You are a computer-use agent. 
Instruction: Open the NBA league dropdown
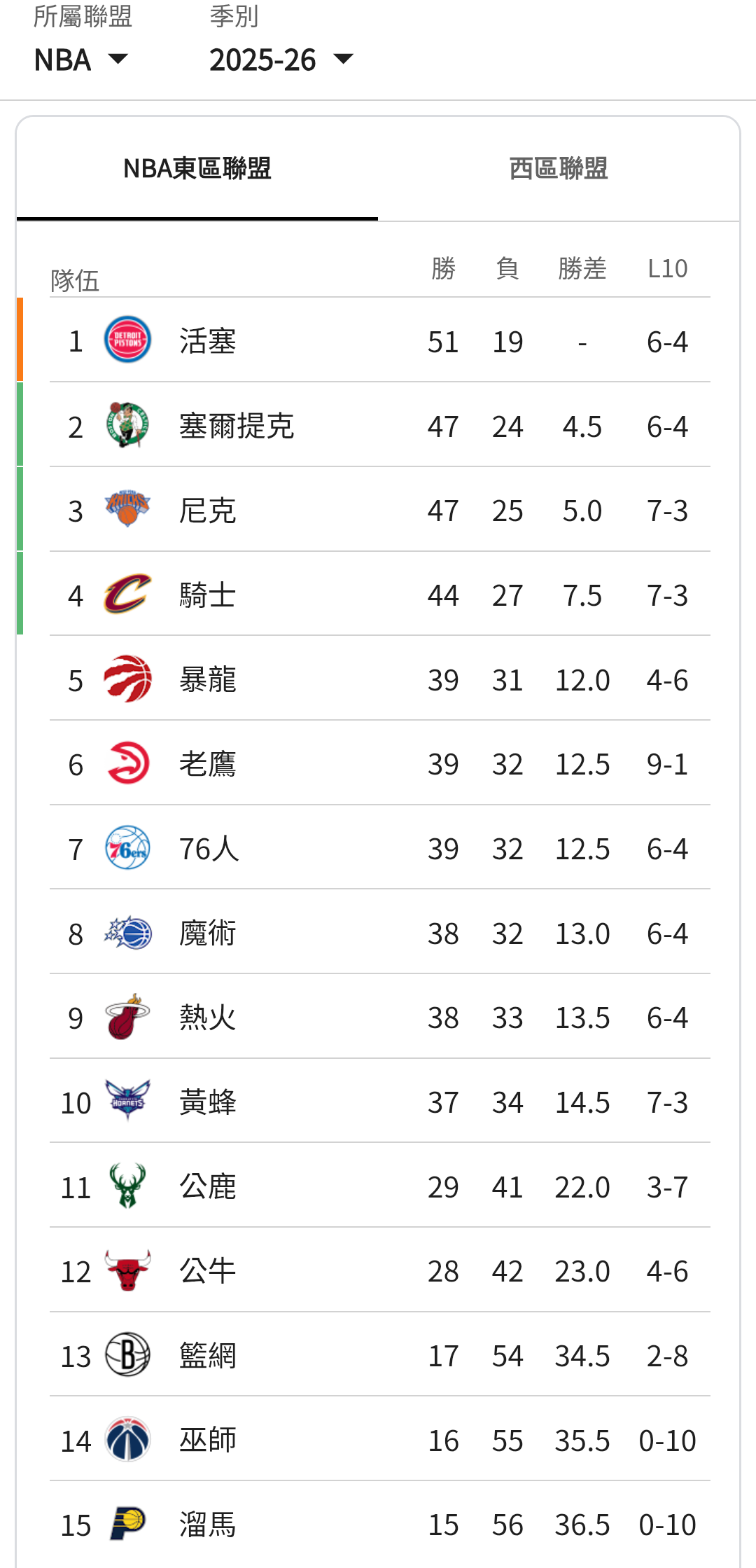pyautogui.click(x=81, y=60)
